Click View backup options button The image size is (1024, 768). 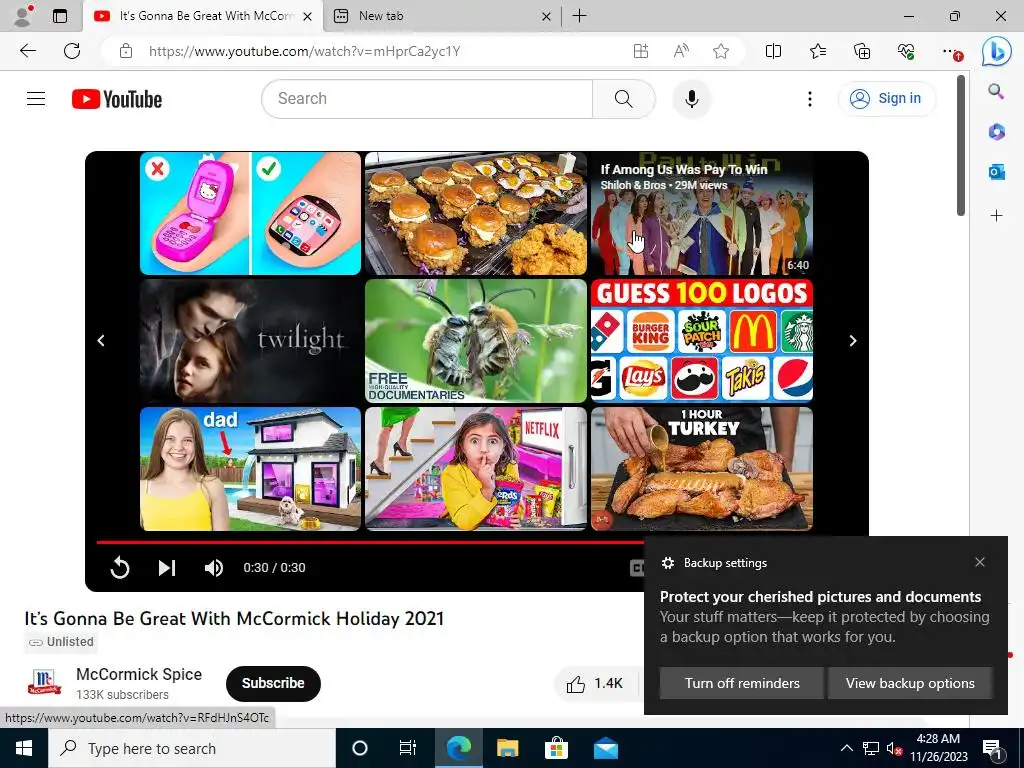pyautogui.click(x=910, y=683)
